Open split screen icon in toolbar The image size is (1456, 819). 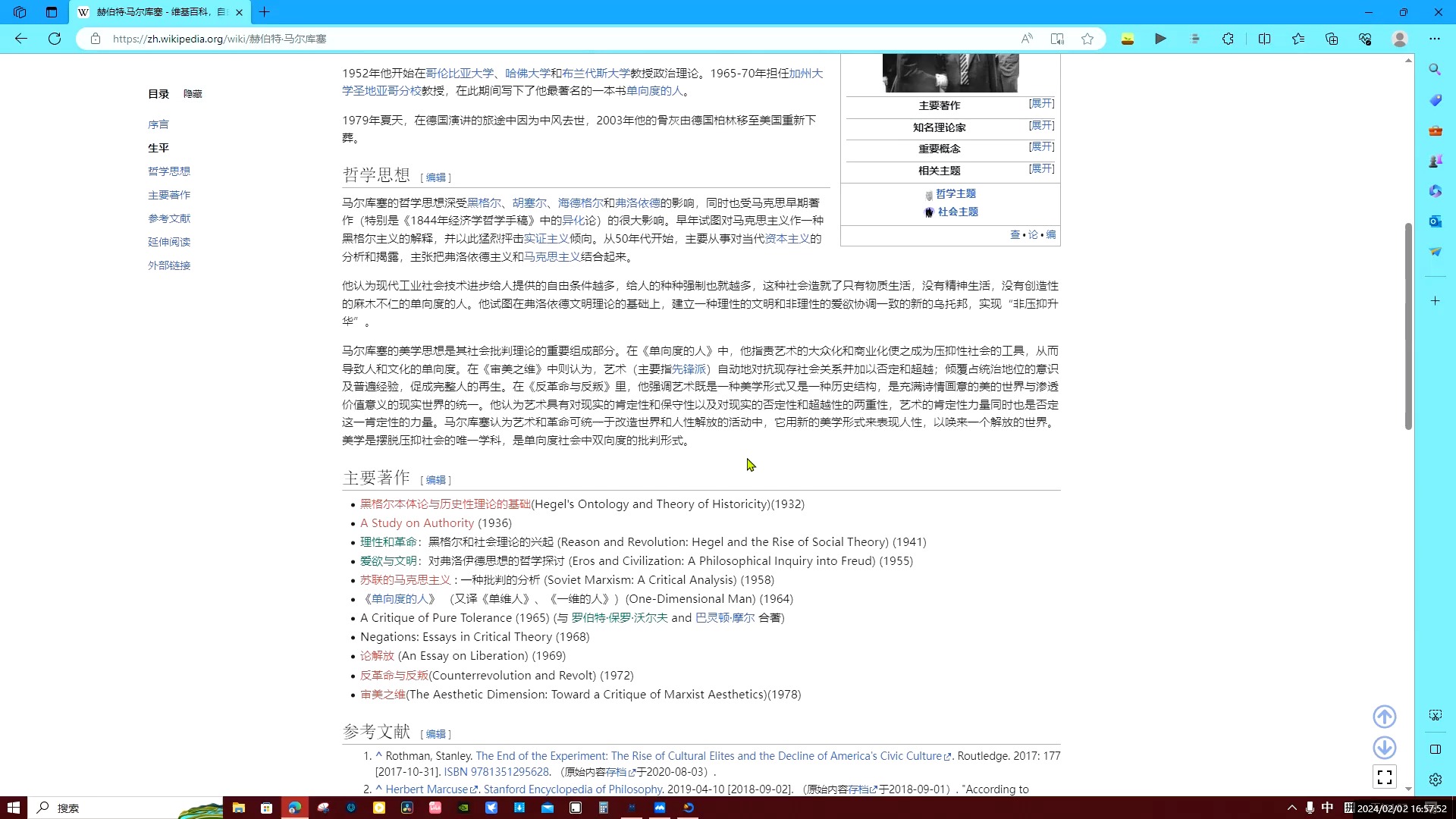[x=1264, y=39]
